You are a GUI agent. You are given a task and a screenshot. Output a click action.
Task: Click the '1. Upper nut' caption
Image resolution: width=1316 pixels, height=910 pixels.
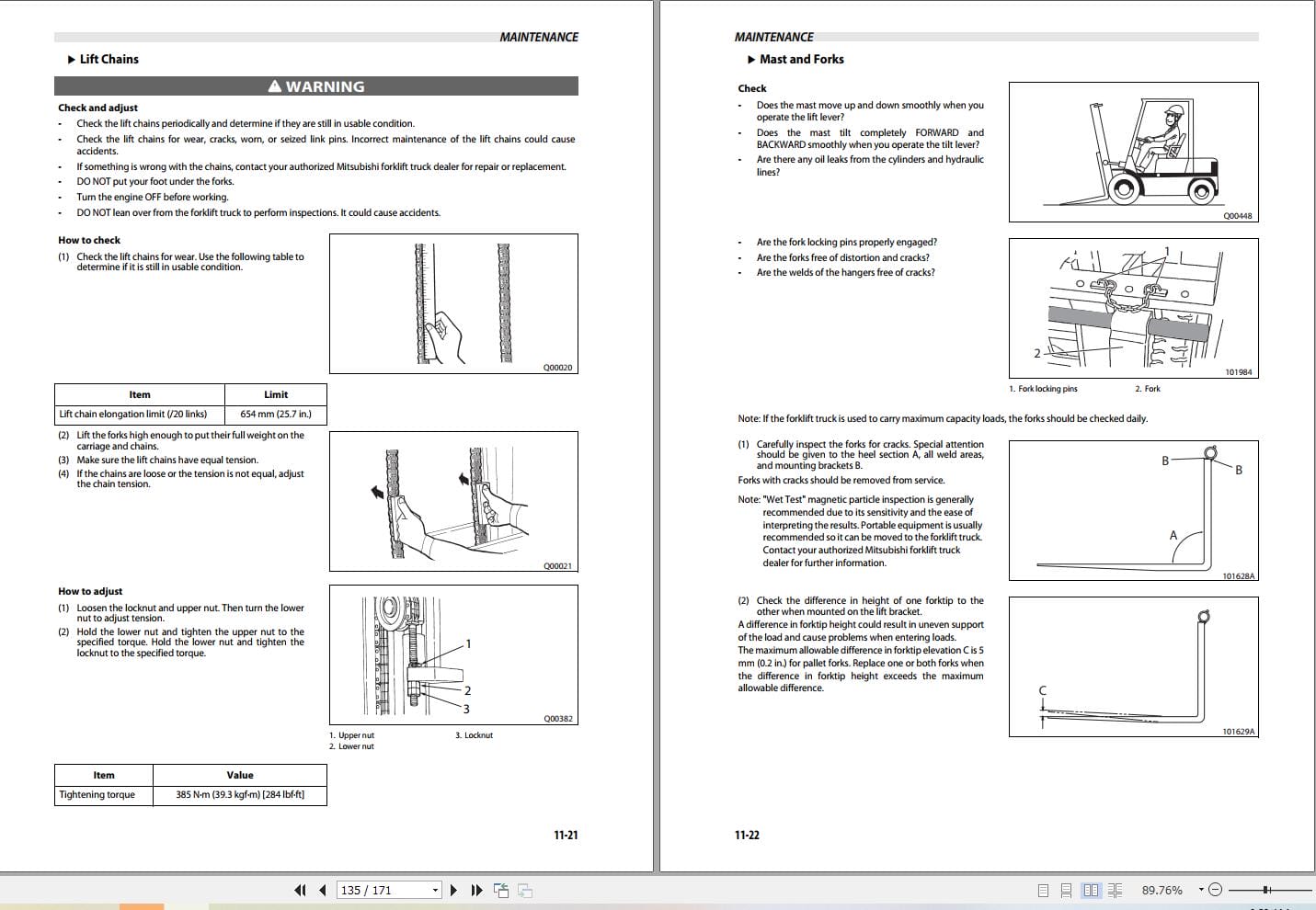351,735
